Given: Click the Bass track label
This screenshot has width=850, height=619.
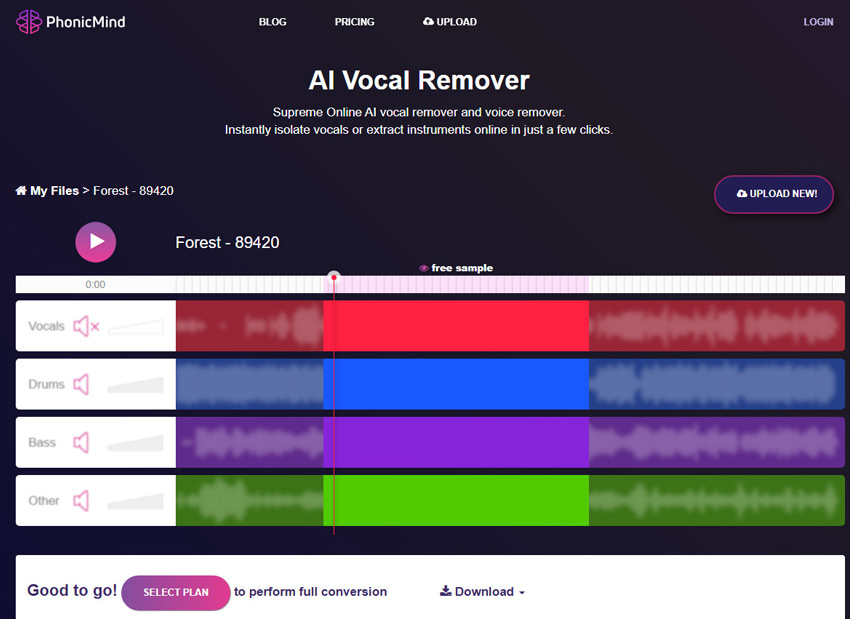Looking at the screenshot, I should [x=42, y=443].
